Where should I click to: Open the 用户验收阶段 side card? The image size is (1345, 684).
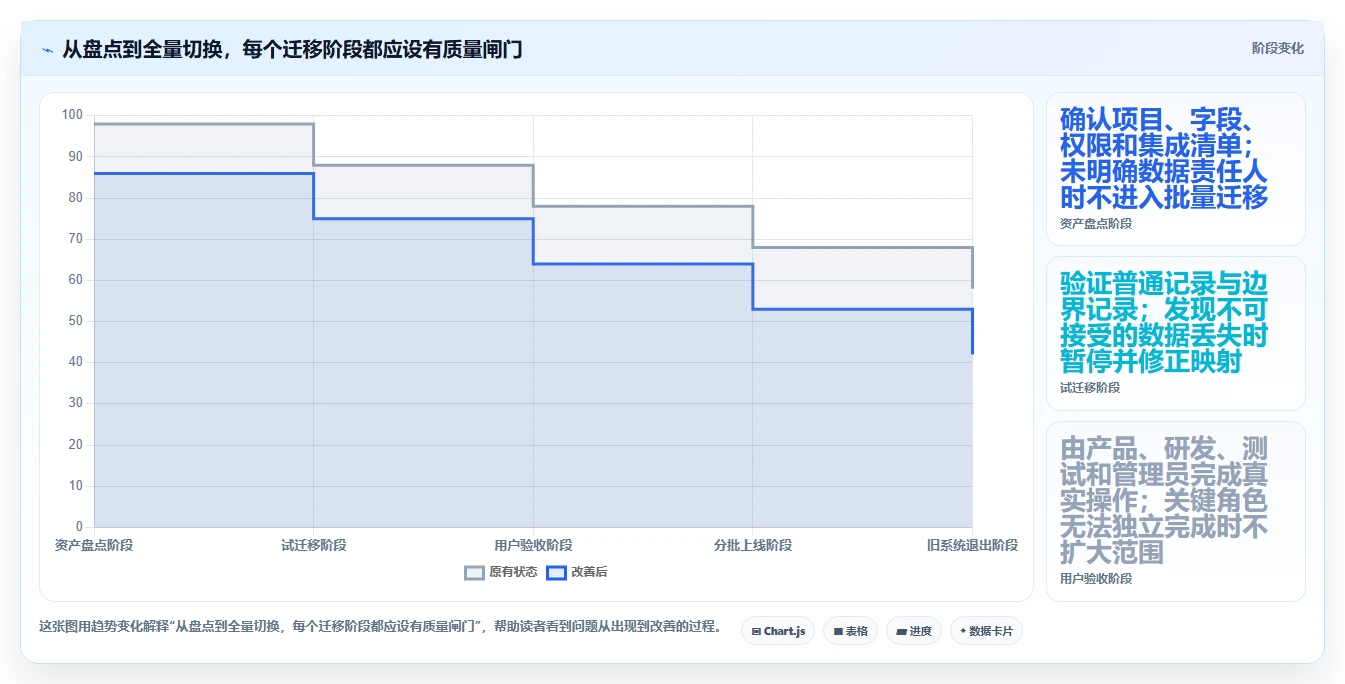coord(1175,512)
